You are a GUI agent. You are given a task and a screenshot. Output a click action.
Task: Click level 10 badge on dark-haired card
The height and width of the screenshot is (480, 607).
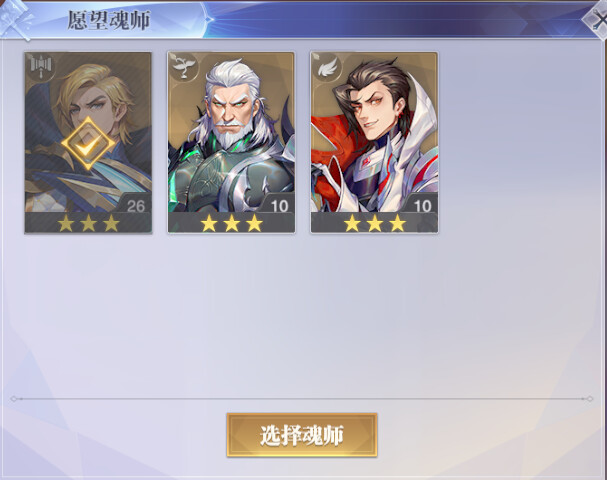click(422, 206)
